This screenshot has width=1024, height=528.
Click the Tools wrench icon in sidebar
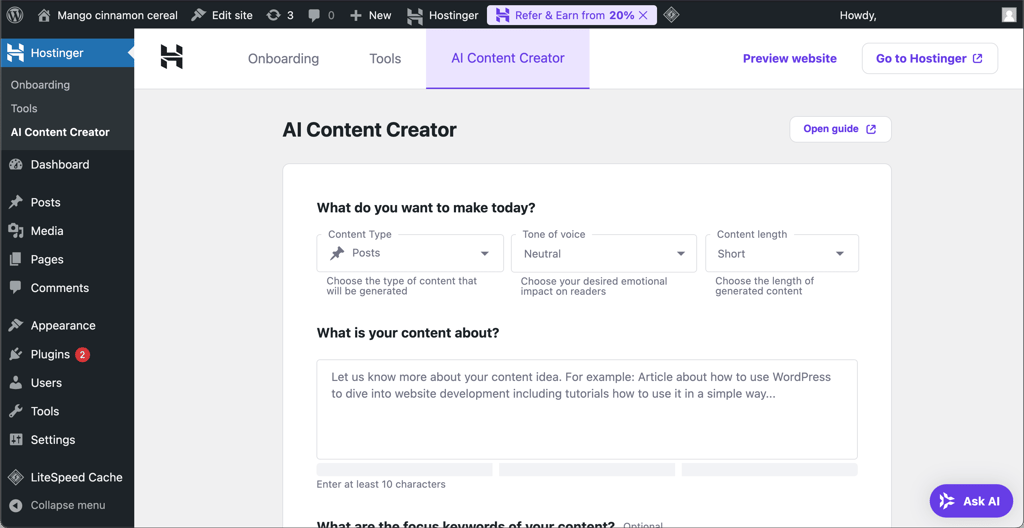point(16,412)
